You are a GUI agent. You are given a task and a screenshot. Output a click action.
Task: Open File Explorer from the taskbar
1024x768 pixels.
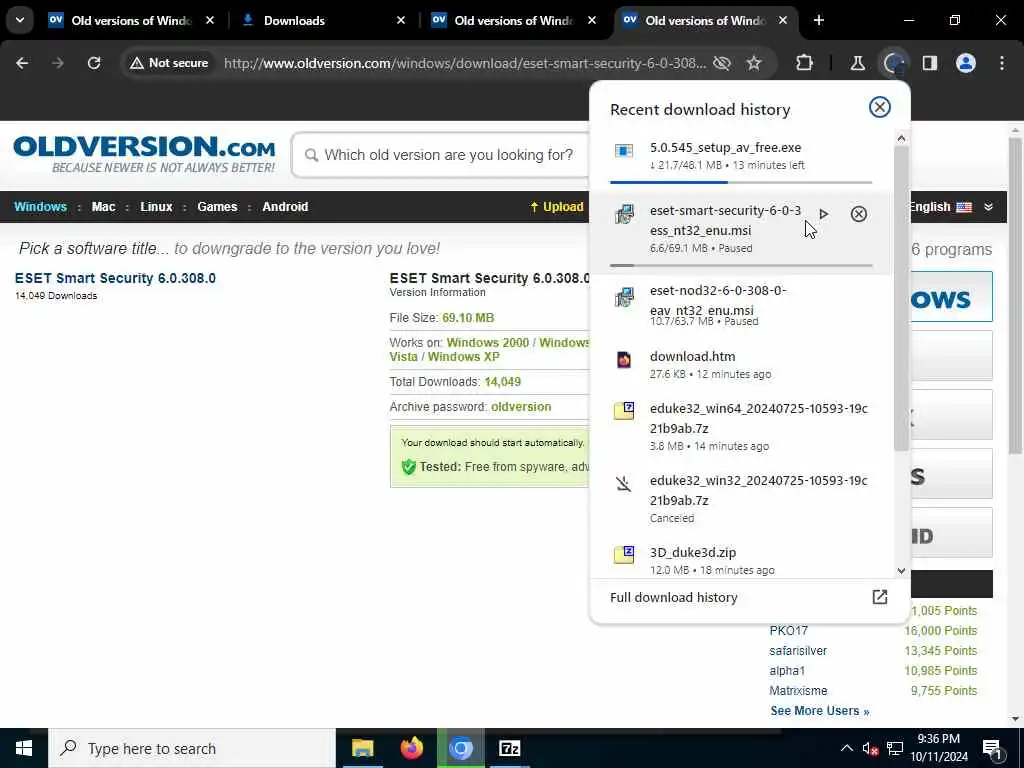[x=362, y=748]
